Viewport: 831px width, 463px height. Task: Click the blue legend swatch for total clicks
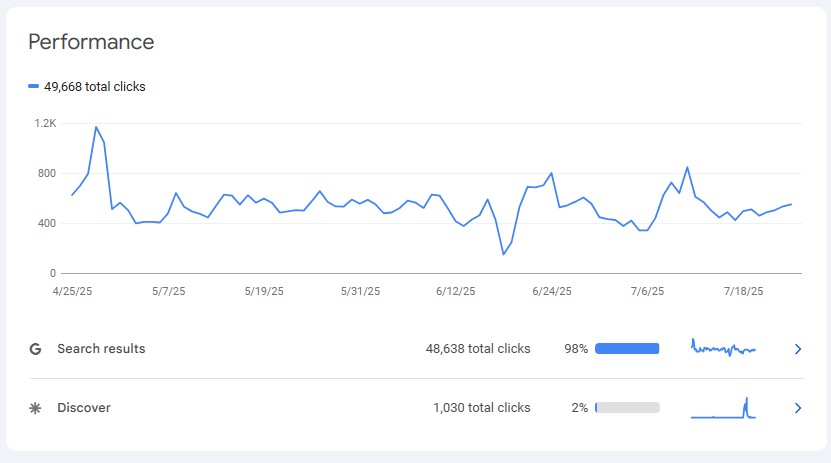pyautogui.click(x=33, y=87)
